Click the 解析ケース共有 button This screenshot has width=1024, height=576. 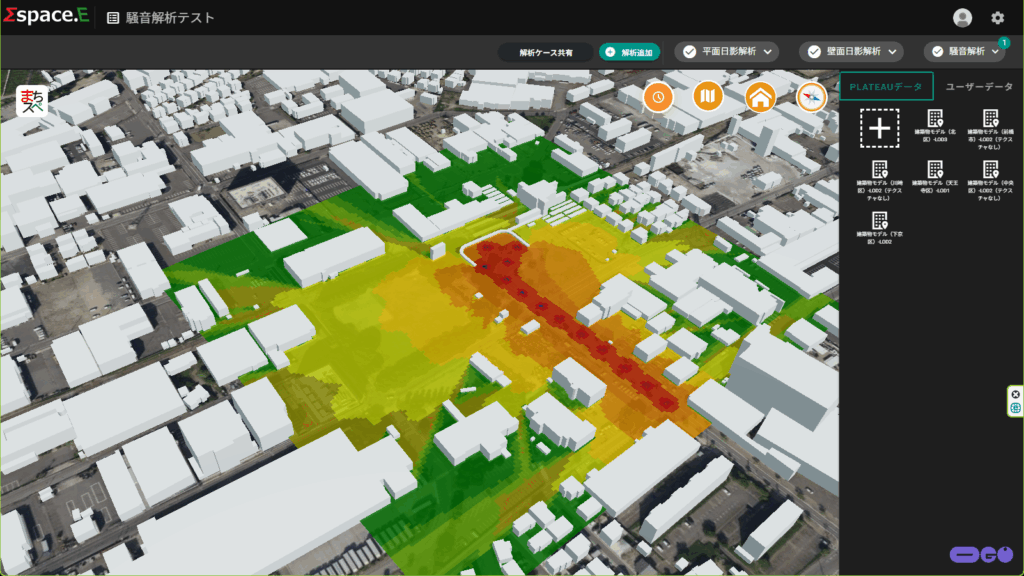tap(546, 52)
